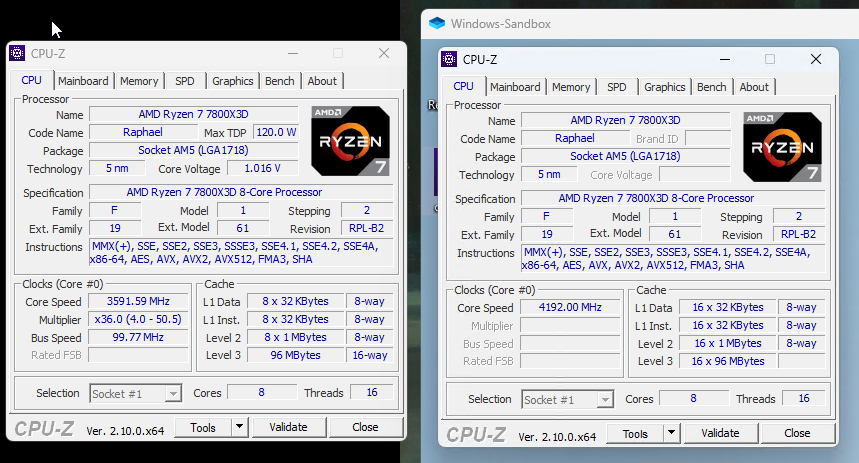The height and width of the screenshot is (463, 859).
Task: Open Graphics tab in sandbox CPU-Z window
Action: coord(665,87)
